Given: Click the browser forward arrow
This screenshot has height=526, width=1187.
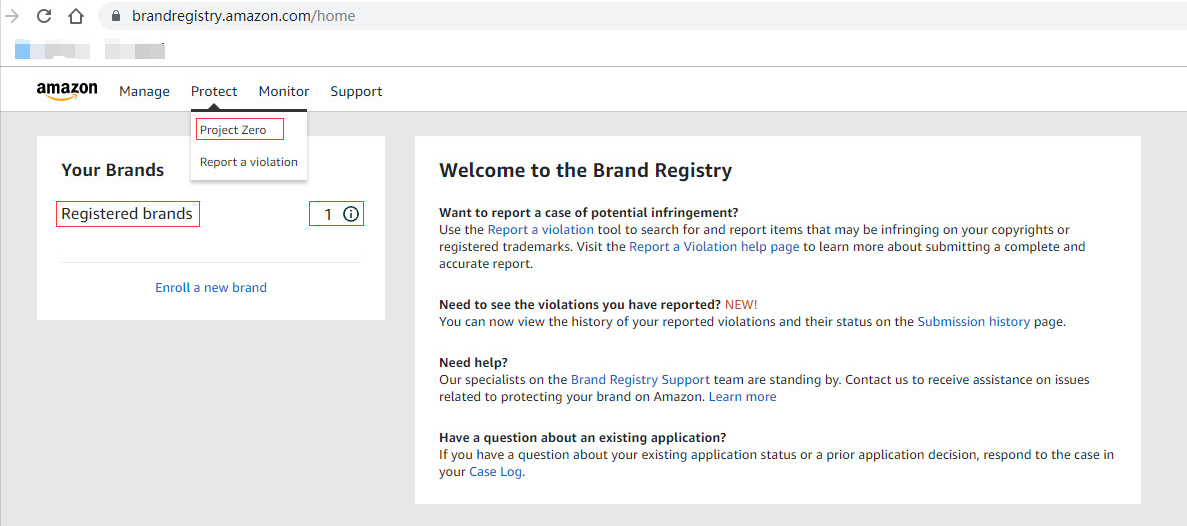Looking at the screenshot, I should click(12, 16).
